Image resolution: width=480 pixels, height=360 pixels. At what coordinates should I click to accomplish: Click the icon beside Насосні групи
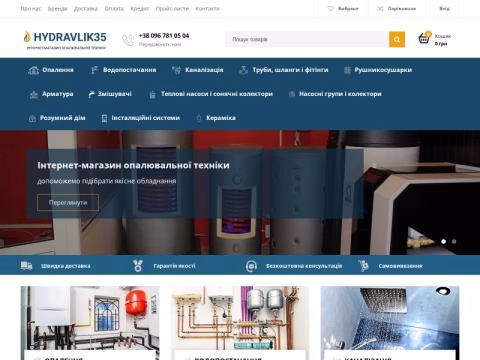coord(292,94)
